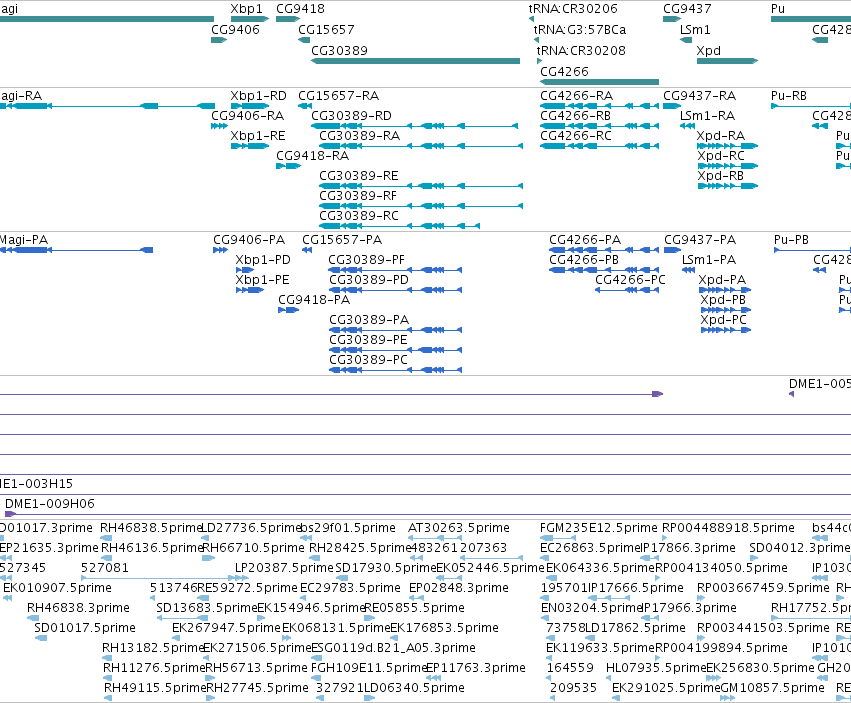851x703 pixels.
Task: Open the Xpd-RC transcript
Action: pyautogui.click(x=727, y=166)
